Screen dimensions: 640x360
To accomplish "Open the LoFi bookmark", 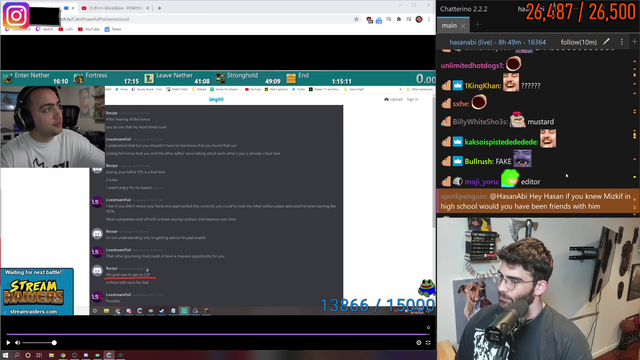I will (66, 29).
